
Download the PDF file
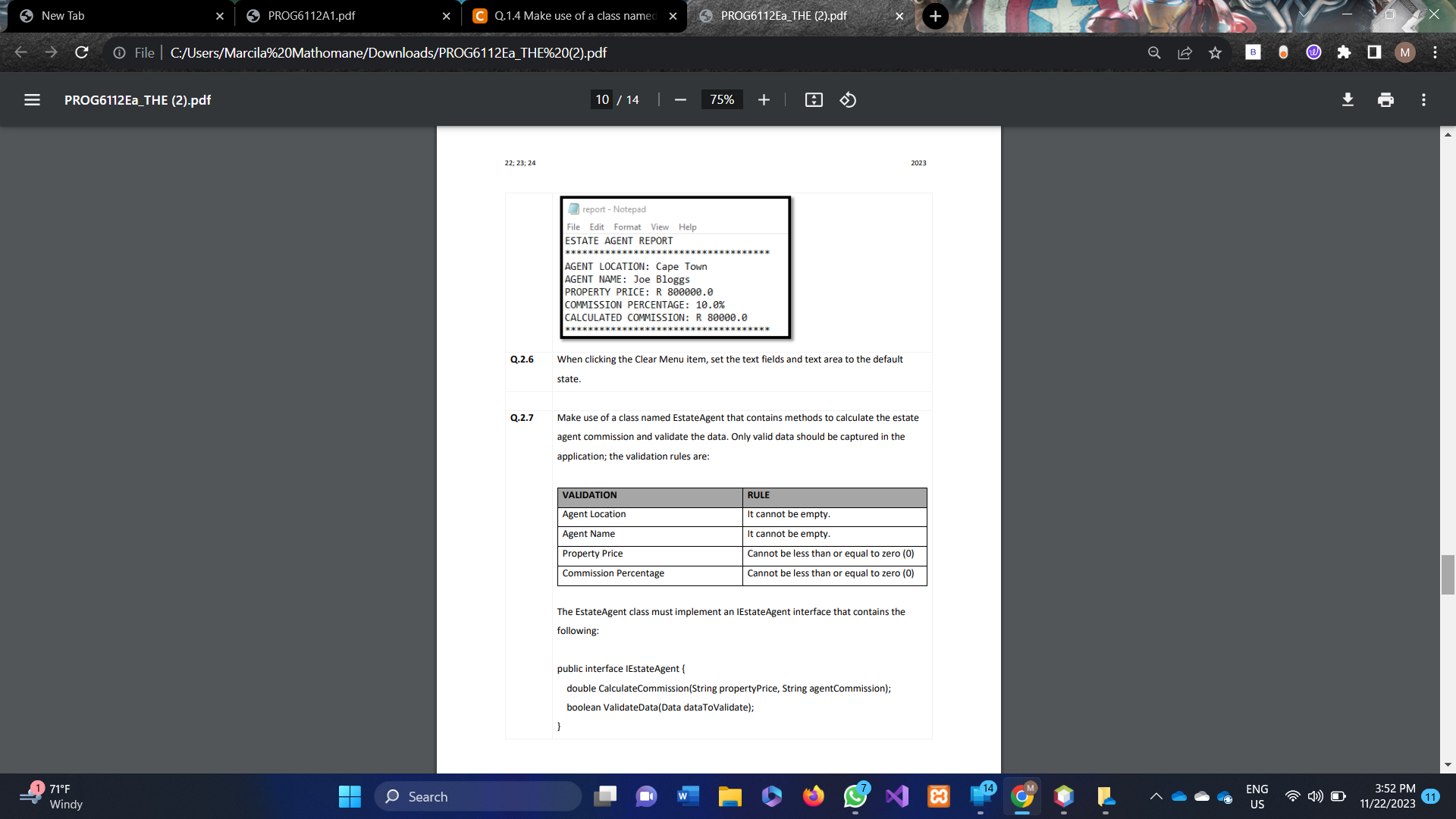[x=1348, y=100]
